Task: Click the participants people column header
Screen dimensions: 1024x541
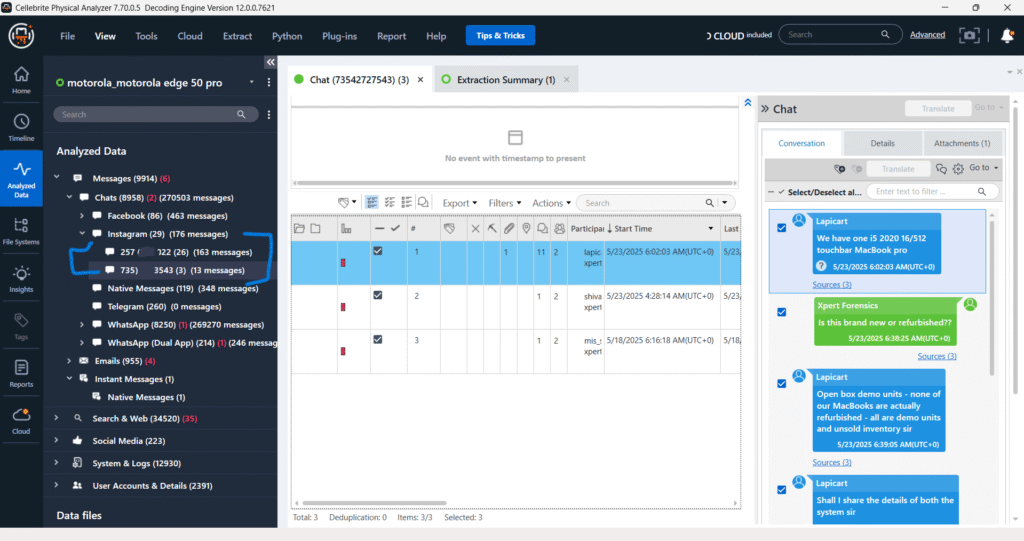Action: coord(560,228)
